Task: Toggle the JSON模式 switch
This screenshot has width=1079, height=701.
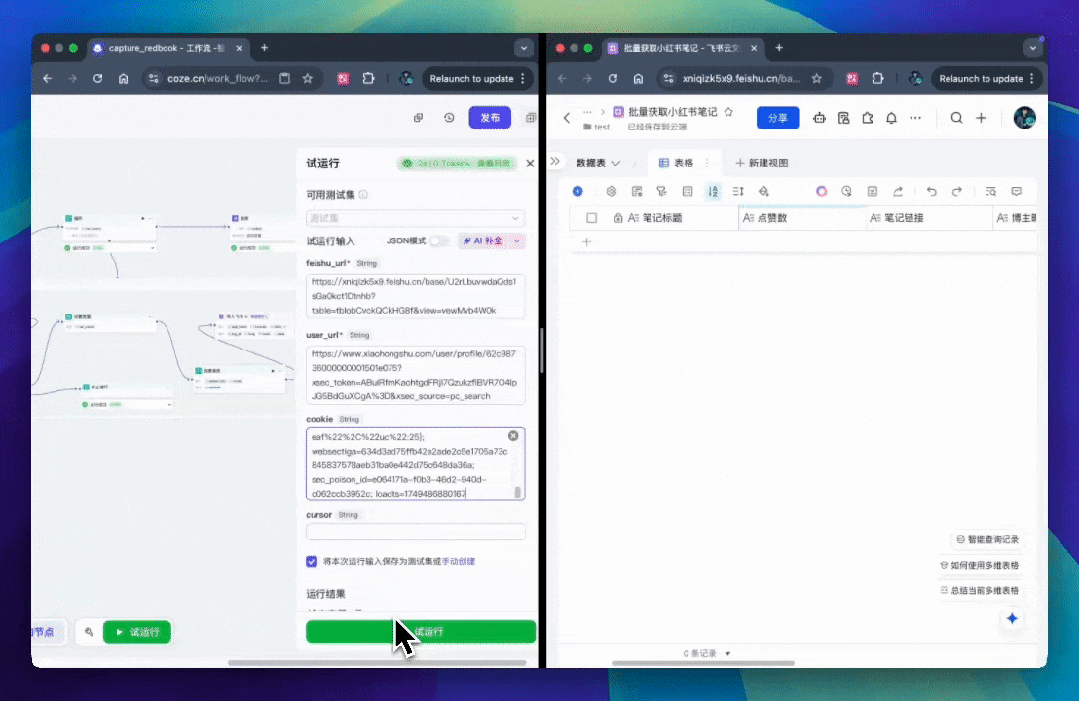Action: pyautogui.click(x=438, y=241)
